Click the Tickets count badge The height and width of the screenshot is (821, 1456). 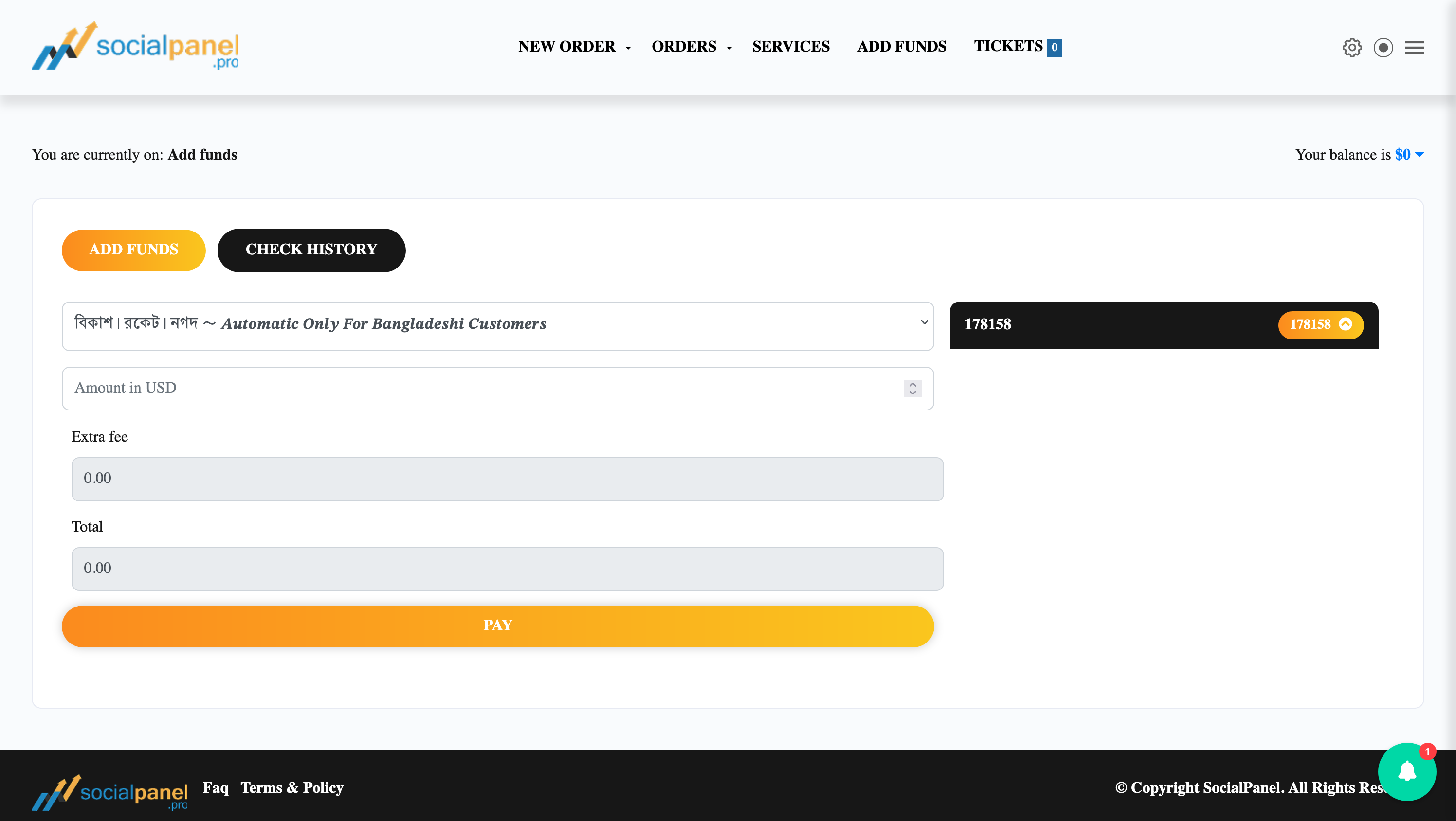coord(1054,48)
